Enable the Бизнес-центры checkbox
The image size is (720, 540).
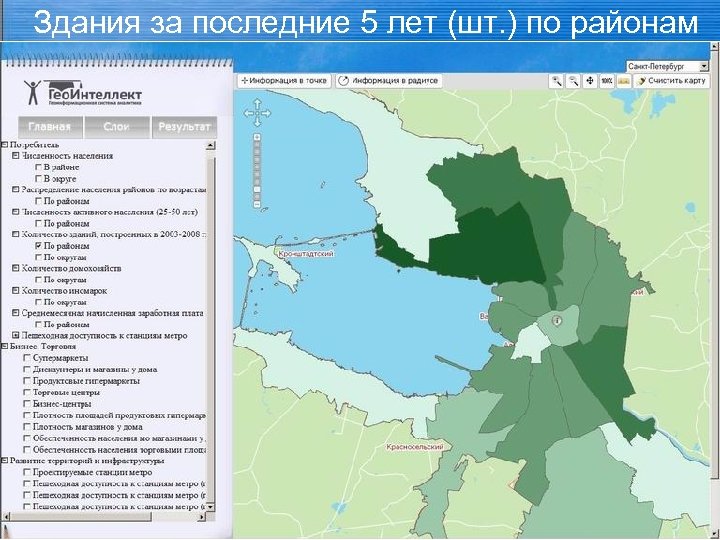click(x=28, y=404)
